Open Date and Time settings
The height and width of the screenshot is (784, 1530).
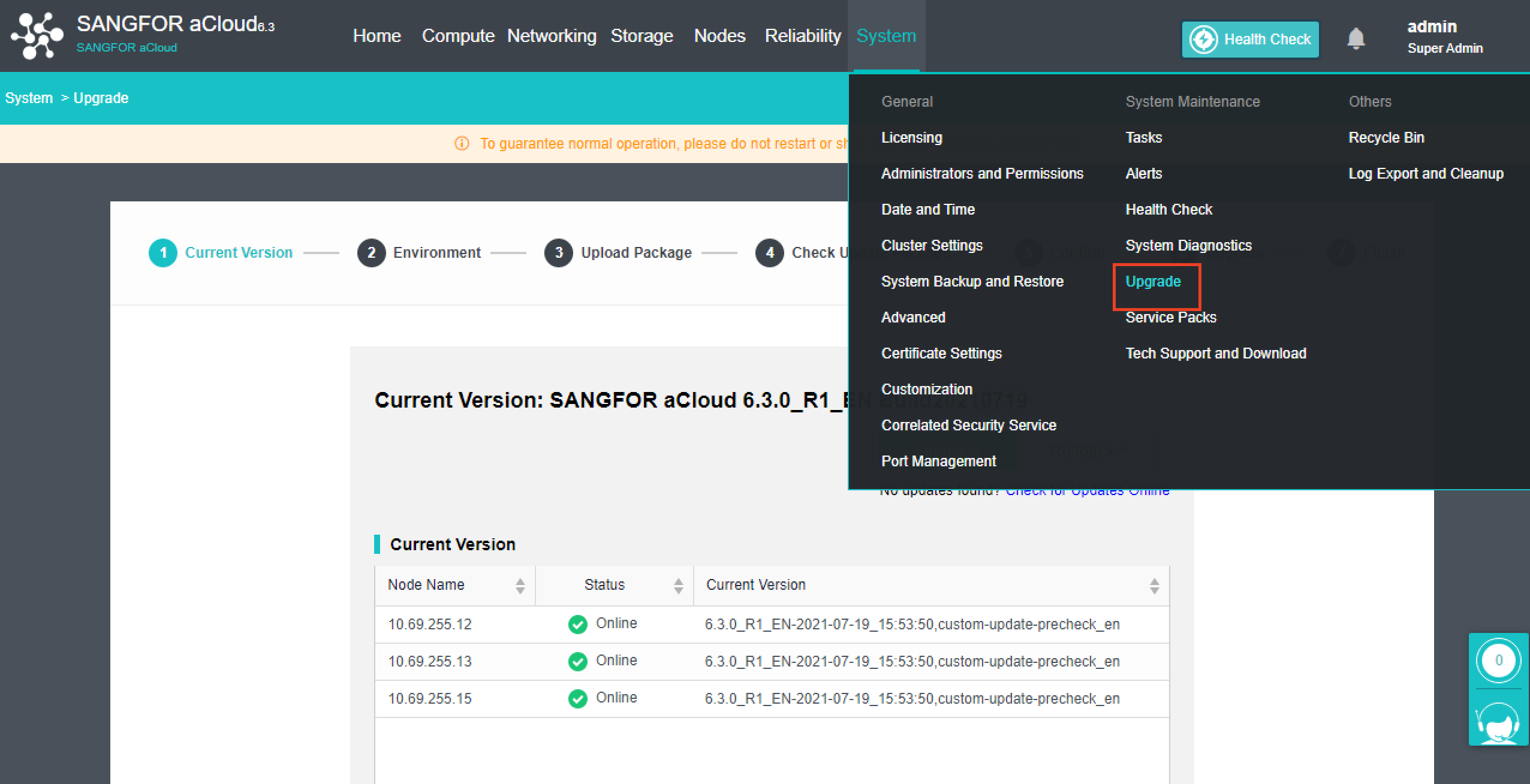coord(928,210)
